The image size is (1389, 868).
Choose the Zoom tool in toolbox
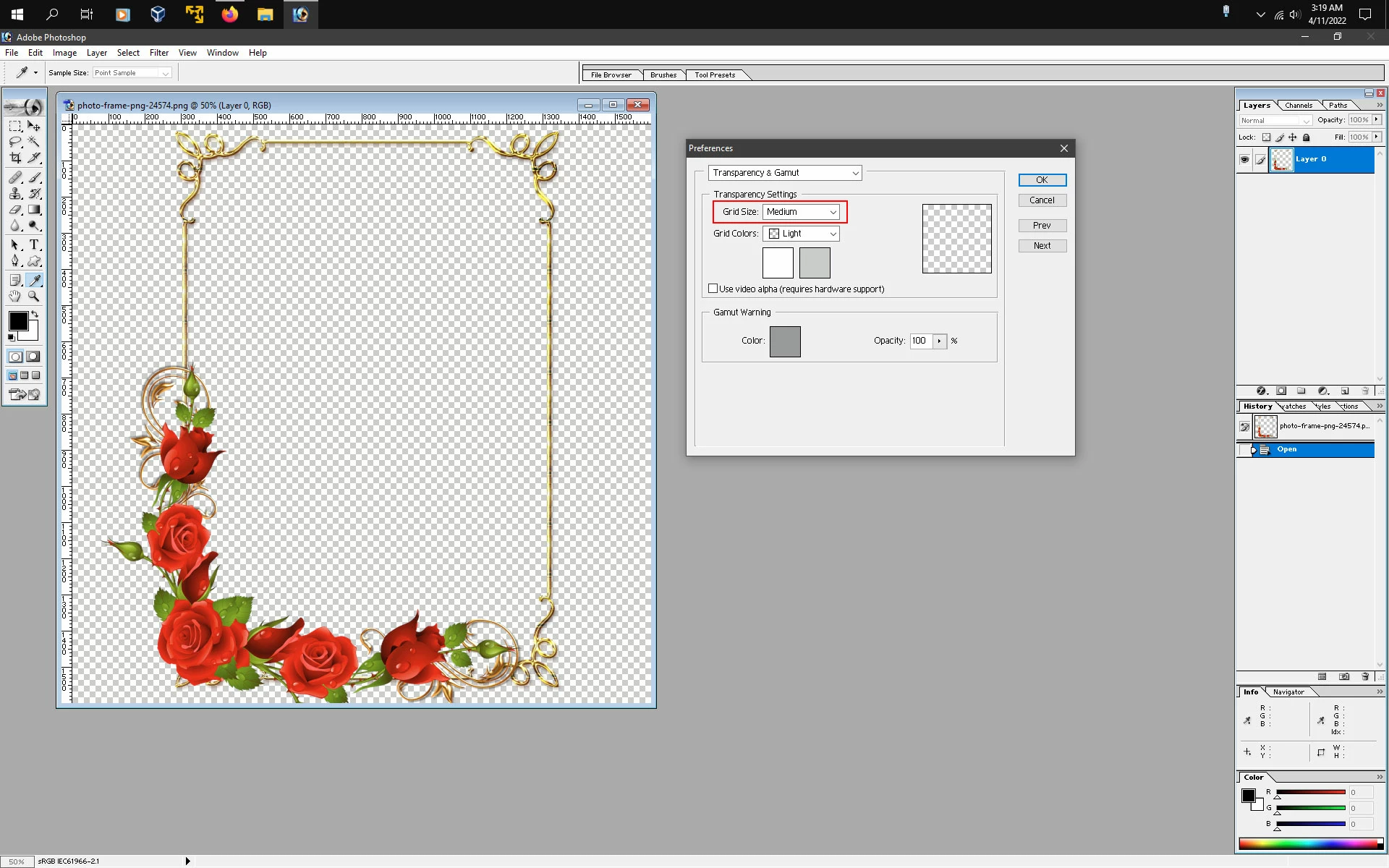34,297
